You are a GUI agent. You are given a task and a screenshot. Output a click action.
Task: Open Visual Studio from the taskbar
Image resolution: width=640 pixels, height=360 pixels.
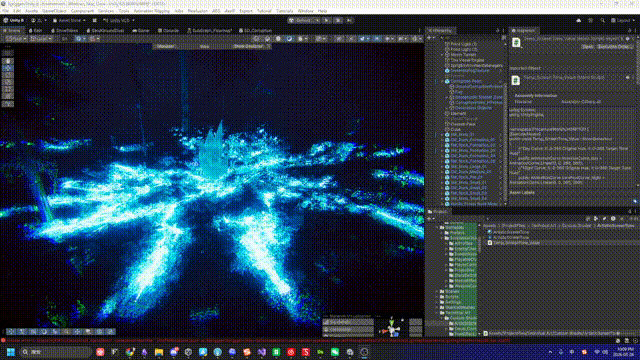pos(262,352)
